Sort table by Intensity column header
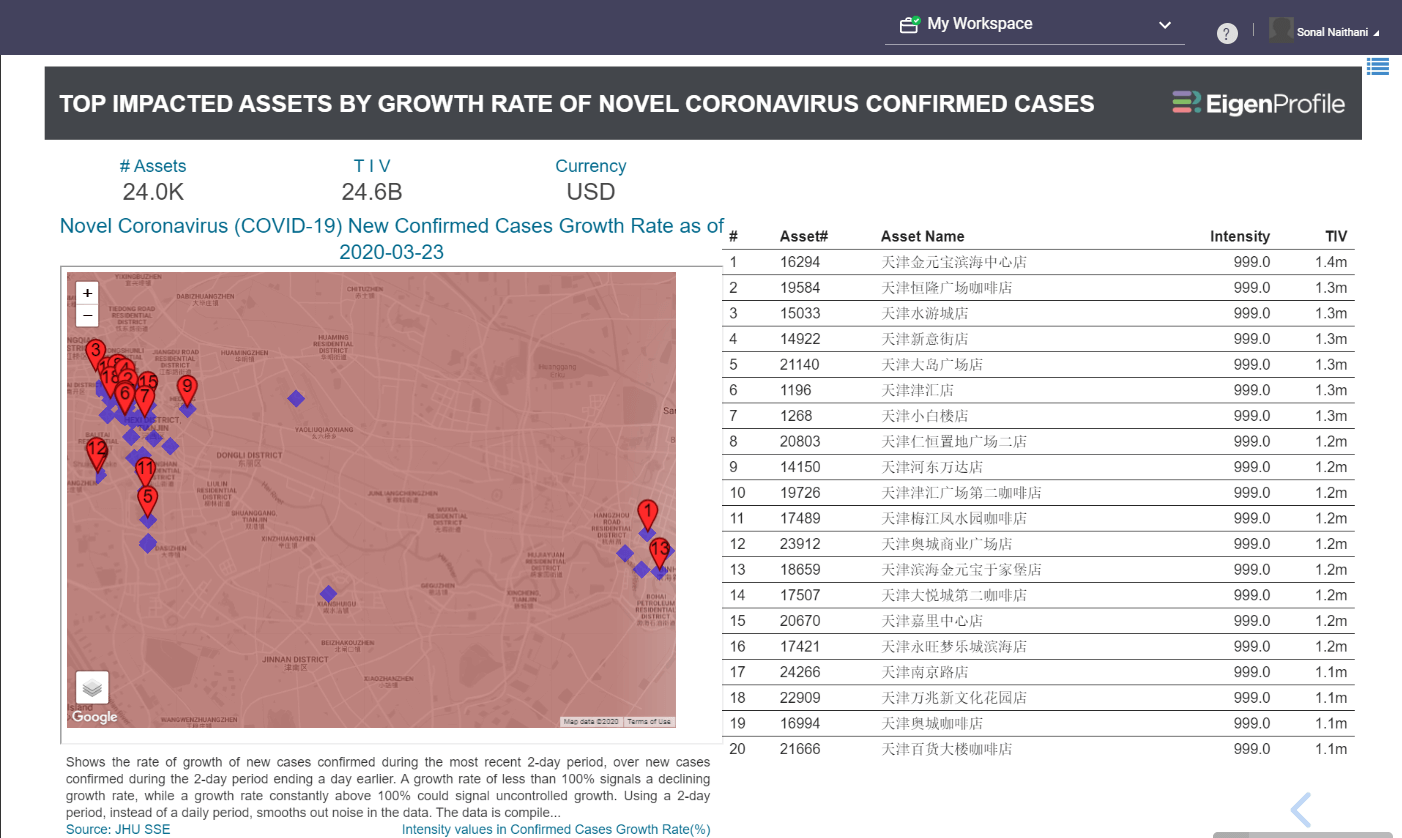The image size is (1402, 838). click(1239, 237)
